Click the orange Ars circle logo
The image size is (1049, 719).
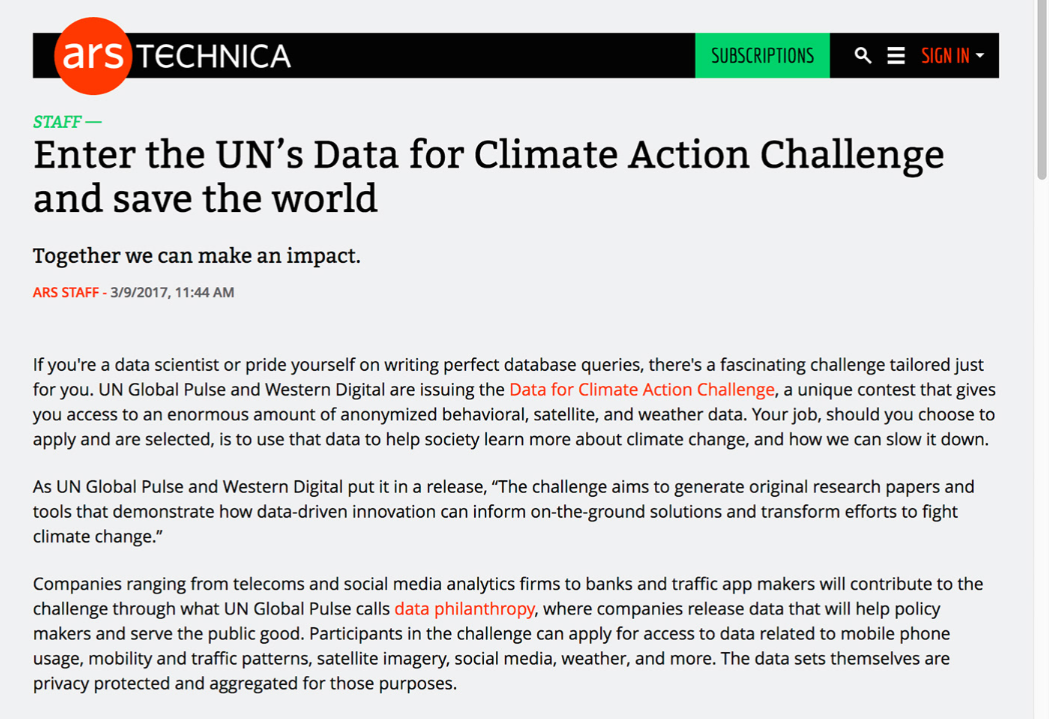click(x=92, y=56)
